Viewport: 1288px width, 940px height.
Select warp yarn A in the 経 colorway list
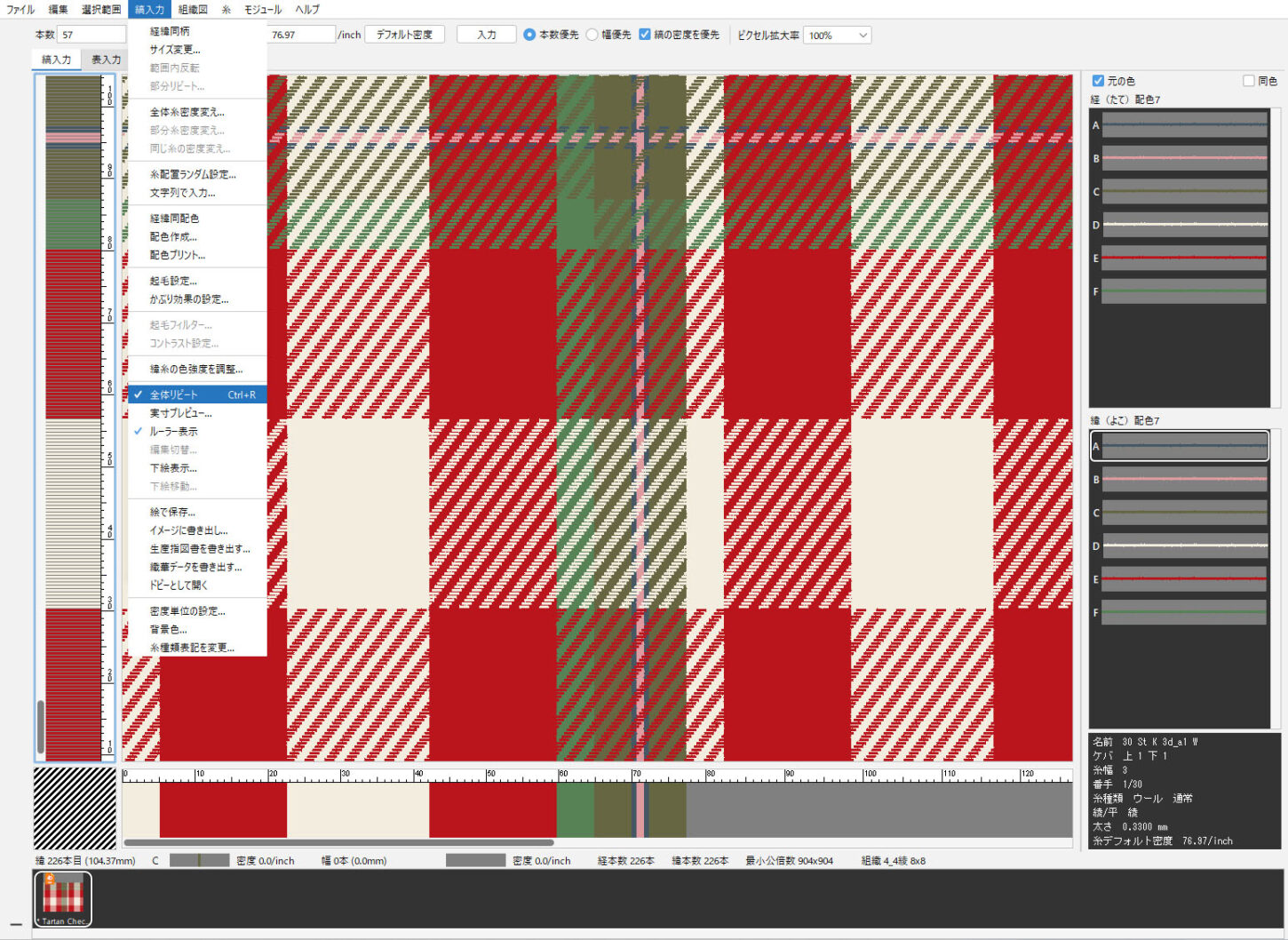[x=1183, y=125]
